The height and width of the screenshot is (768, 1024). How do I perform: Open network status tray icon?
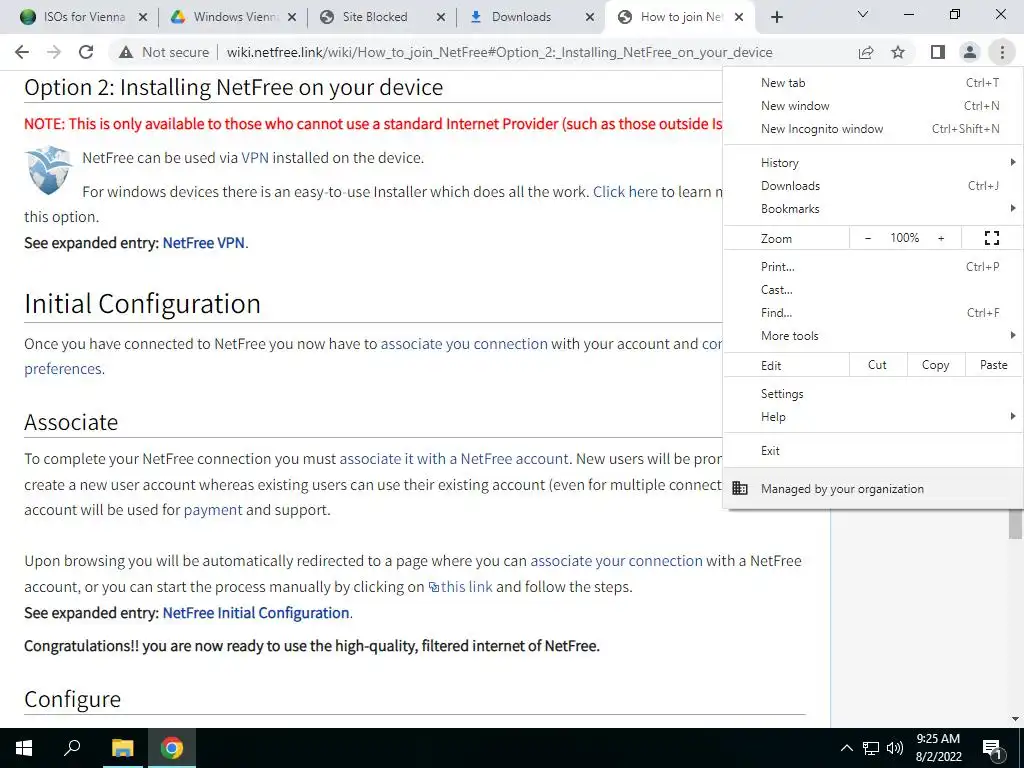pyautogui.click(x=871, y=748)
